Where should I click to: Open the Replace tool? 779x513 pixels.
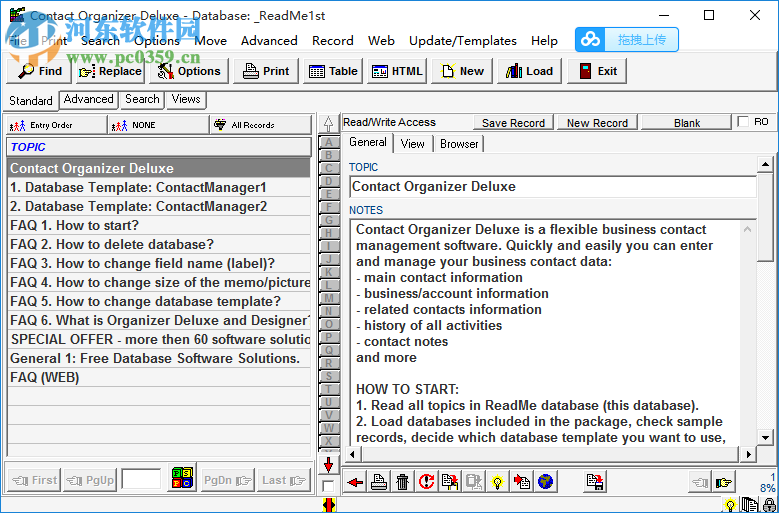110,71
